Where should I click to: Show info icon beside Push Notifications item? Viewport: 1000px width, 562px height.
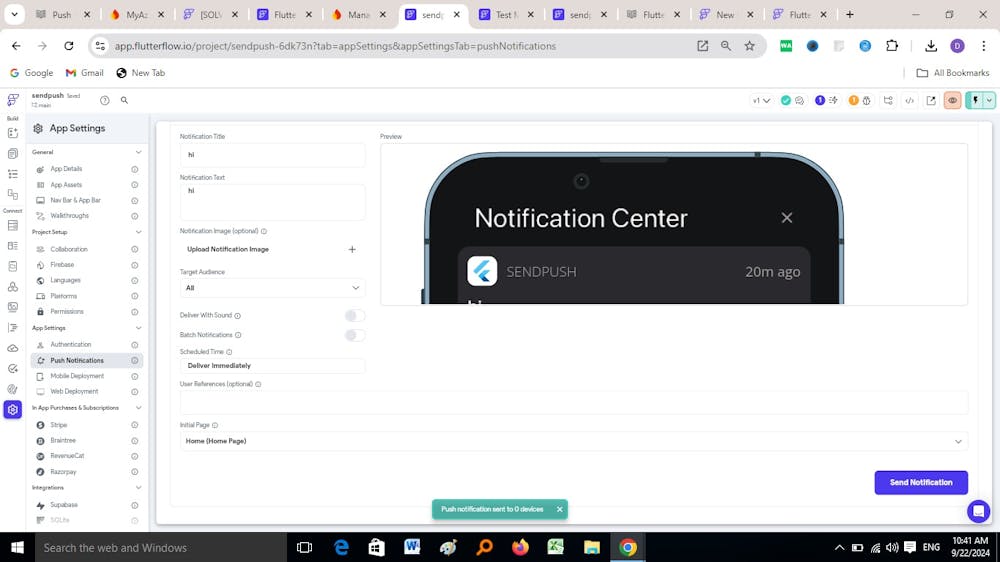tap(135, 360)
